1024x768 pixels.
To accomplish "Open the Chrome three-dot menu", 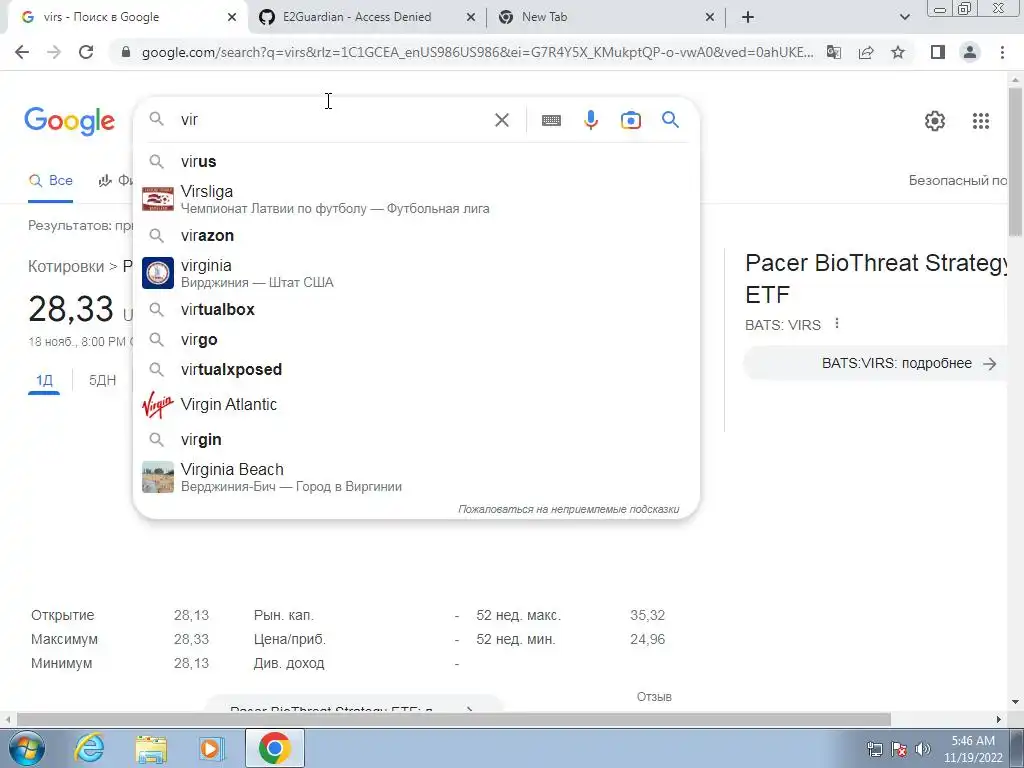I will pos(1002,52).
